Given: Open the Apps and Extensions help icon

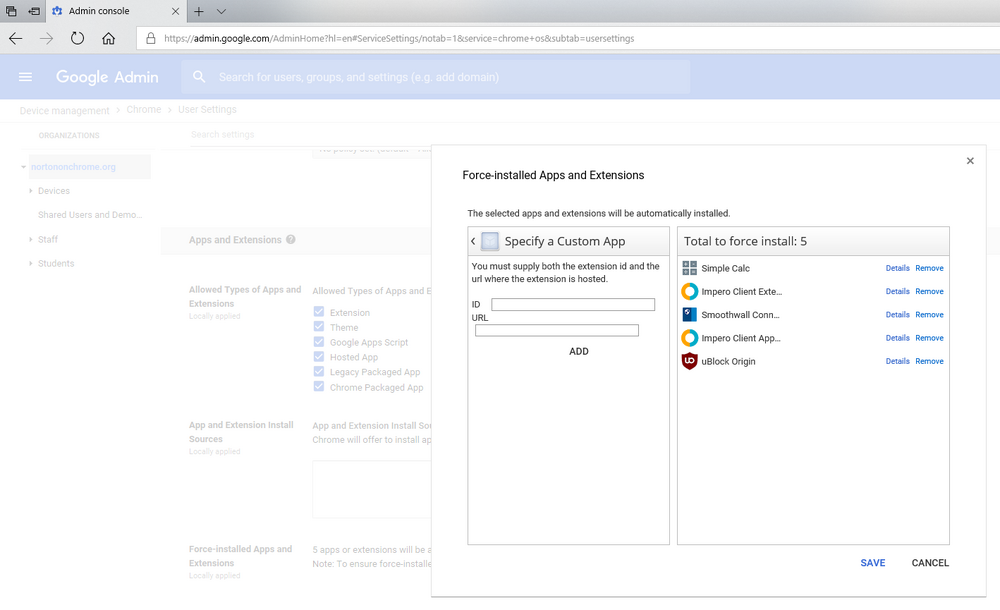Looking at the screenshot, I should (x=291, y=240).
